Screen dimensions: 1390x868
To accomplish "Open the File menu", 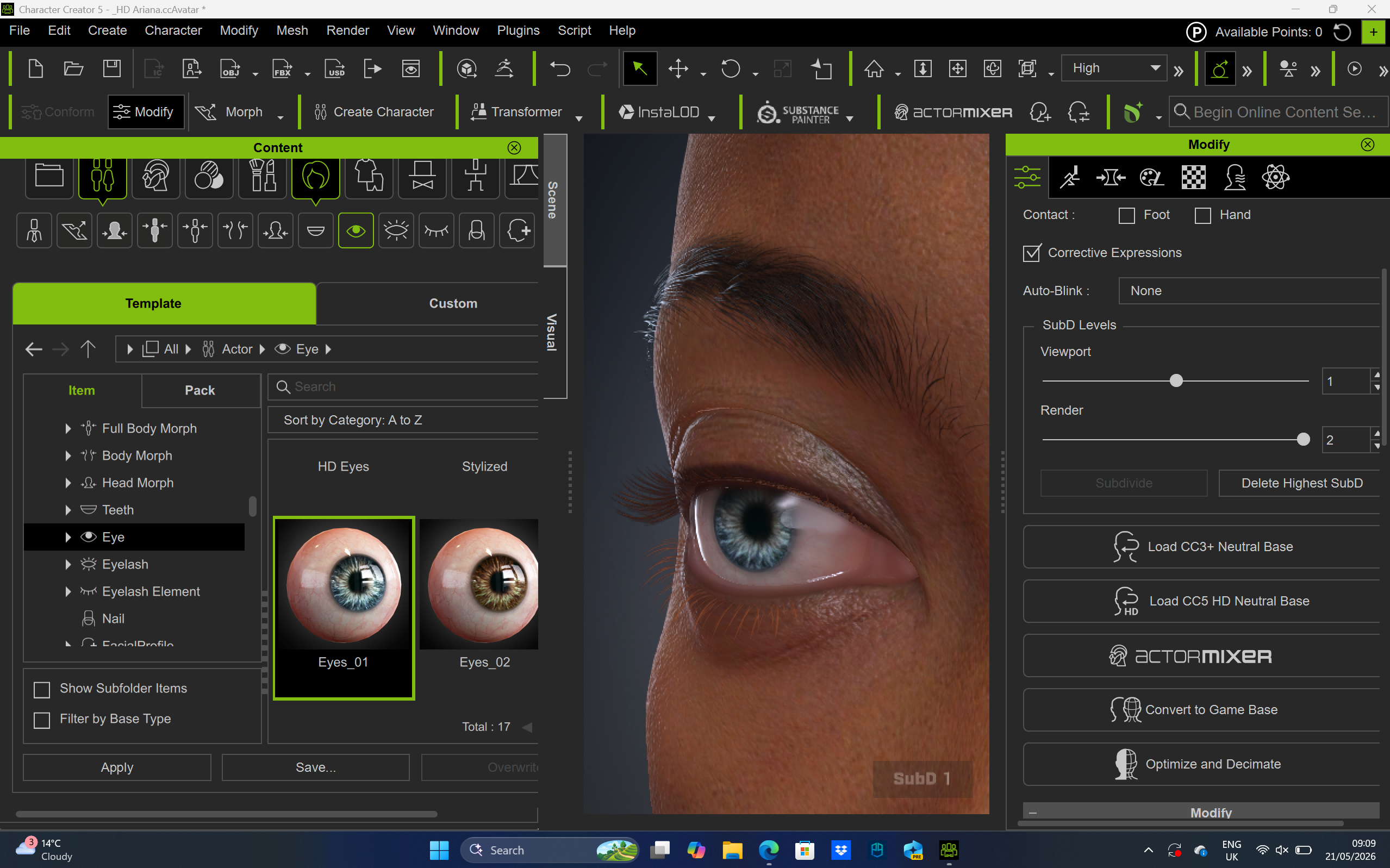I will coord(20,30).
